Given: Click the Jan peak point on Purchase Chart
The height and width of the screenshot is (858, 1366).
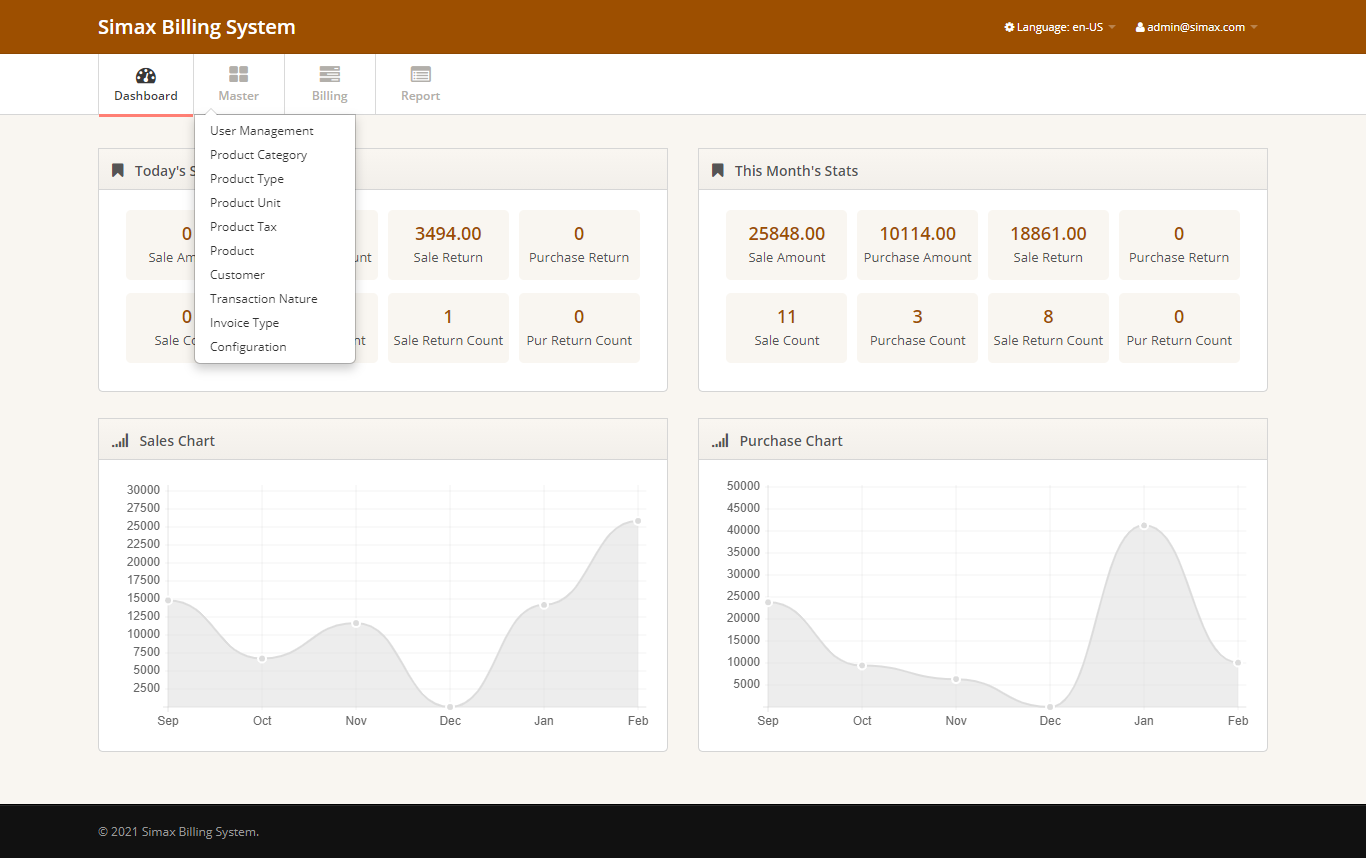Looking at the screenshot, I should (x=1144, y=525).
